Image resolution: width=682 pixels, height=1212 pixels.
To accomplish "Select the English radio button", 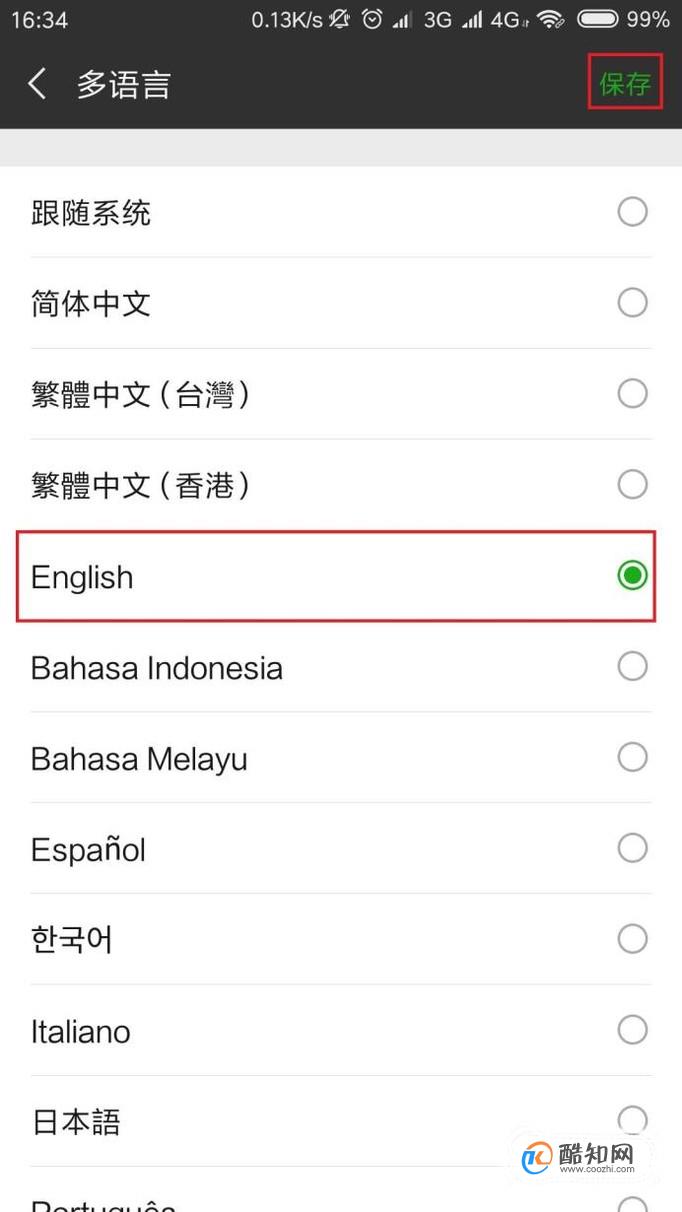I will click(632, 575).
